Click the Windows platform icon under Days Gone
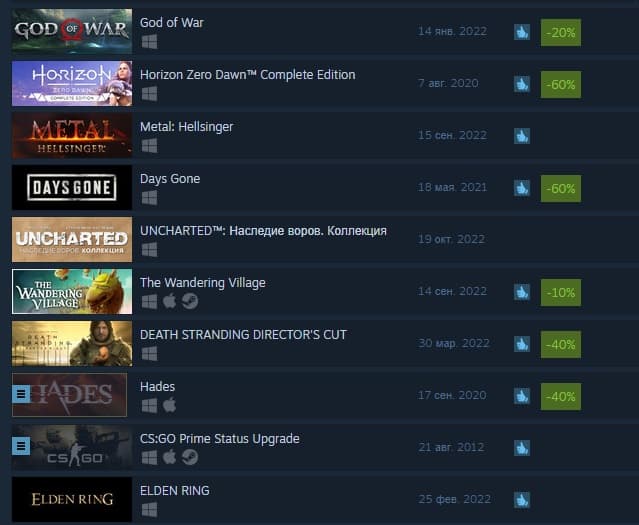Viewport: 639px width, 525px height. pyautogui.click(x=150, y=198)
